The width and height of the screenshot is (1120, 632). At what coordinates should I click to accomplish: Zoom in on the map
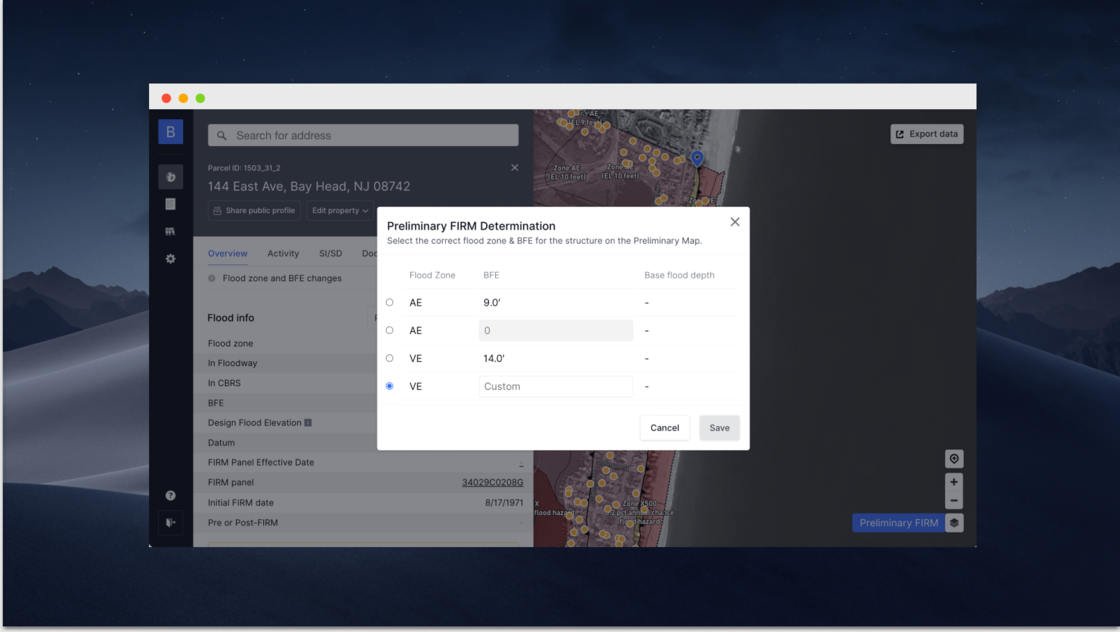click(954, 482)
